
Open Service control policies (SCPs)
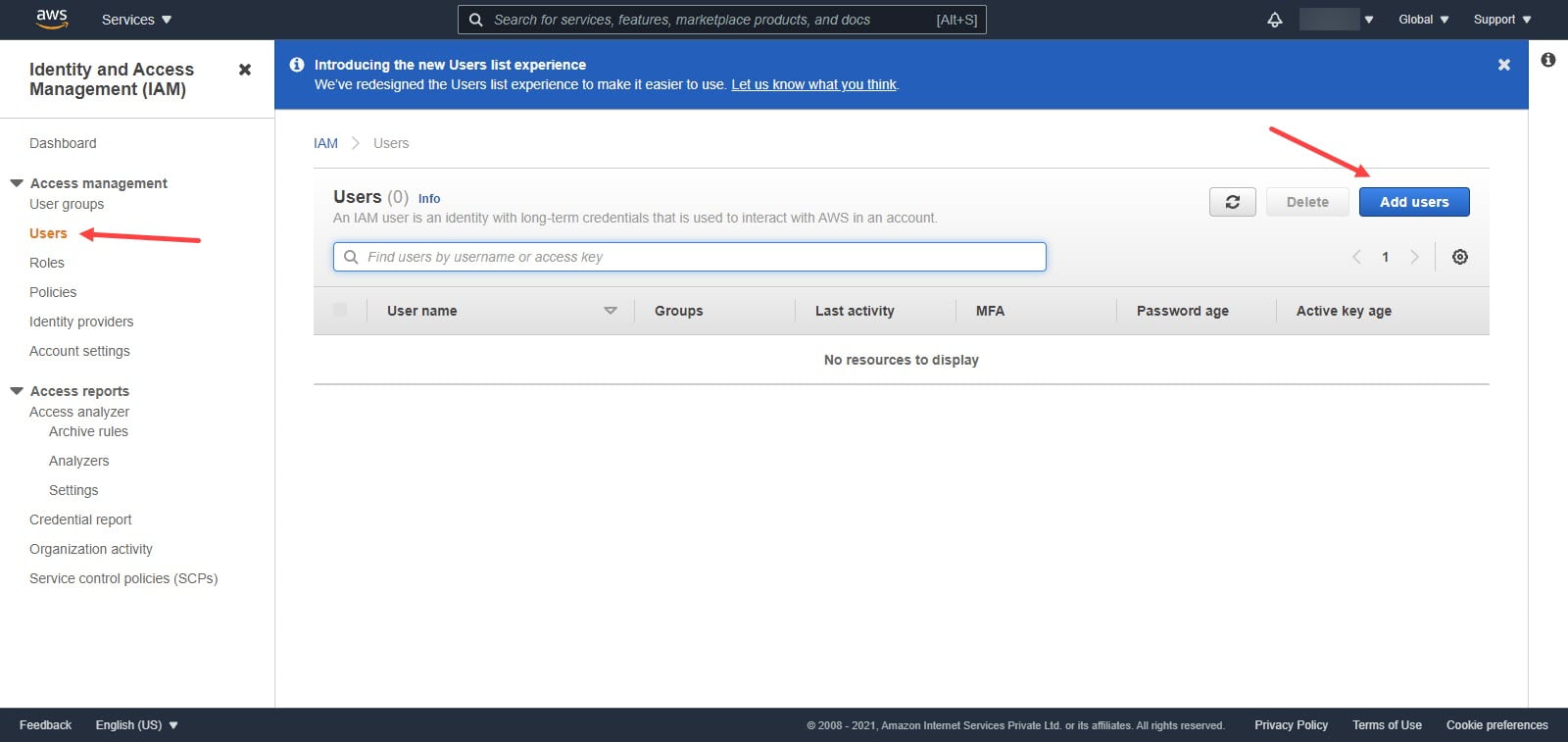click(x=123, y=578)
